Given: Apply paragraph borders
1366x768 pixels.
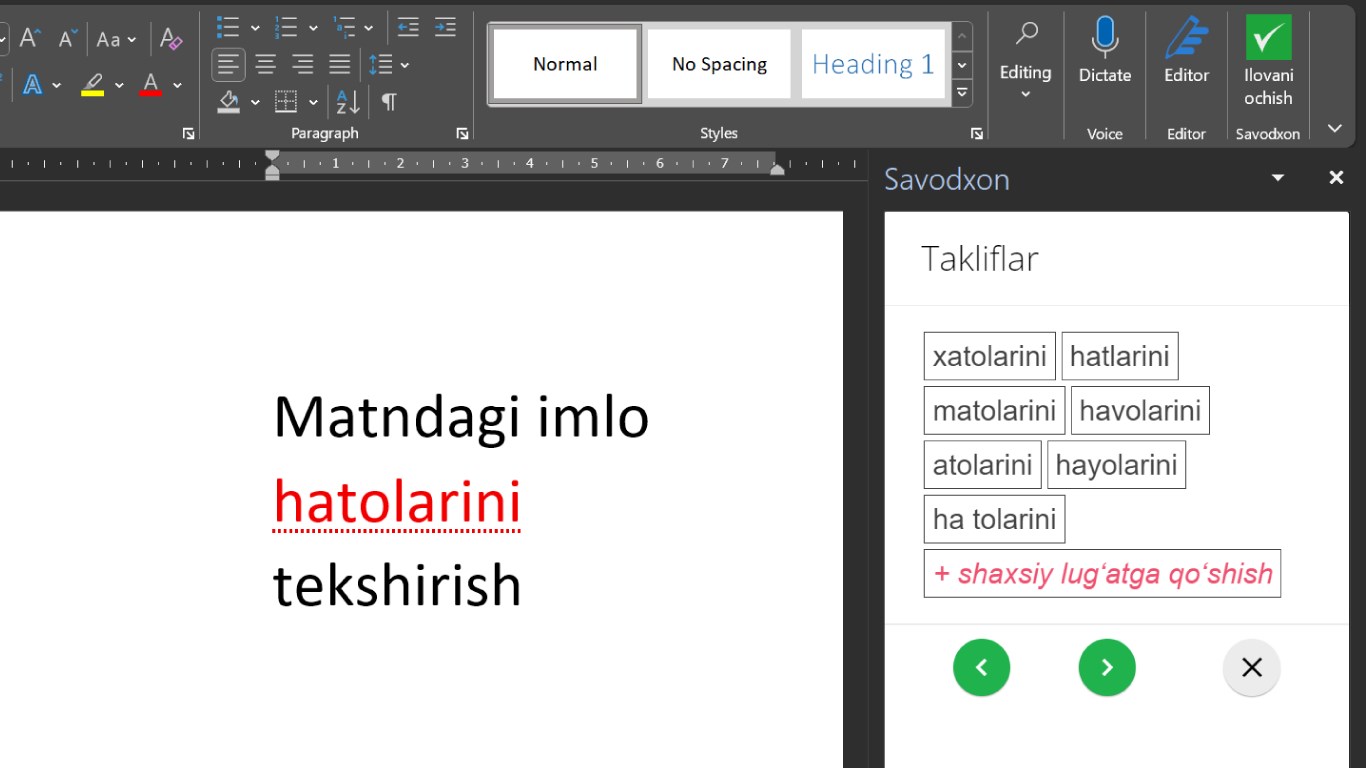Looking at the screenshot, I should click(x=286, y=102).
